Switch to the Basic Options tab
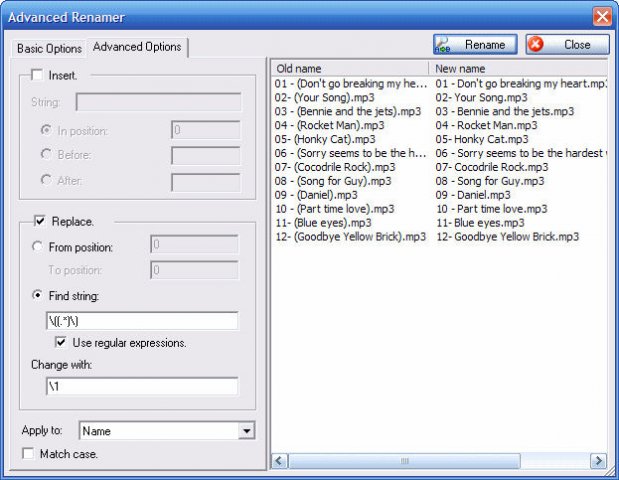This screenshot has width=619, height=480. pos(49,49)
